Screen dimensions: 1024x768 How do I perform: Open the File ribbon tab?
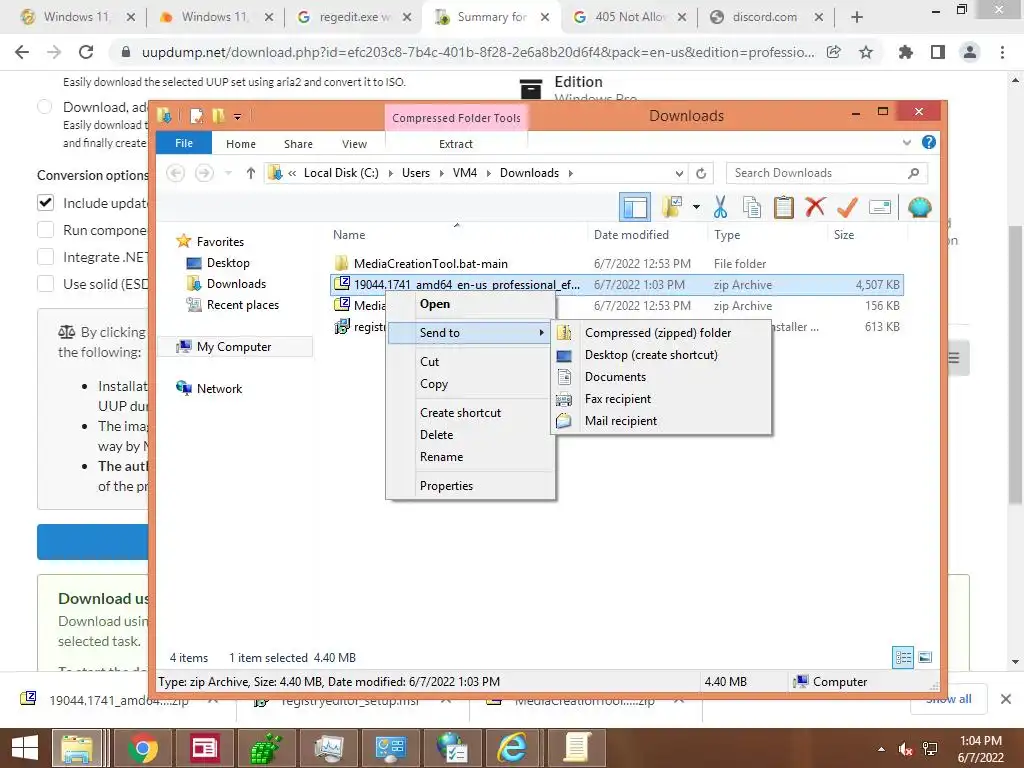click(184, 143)
